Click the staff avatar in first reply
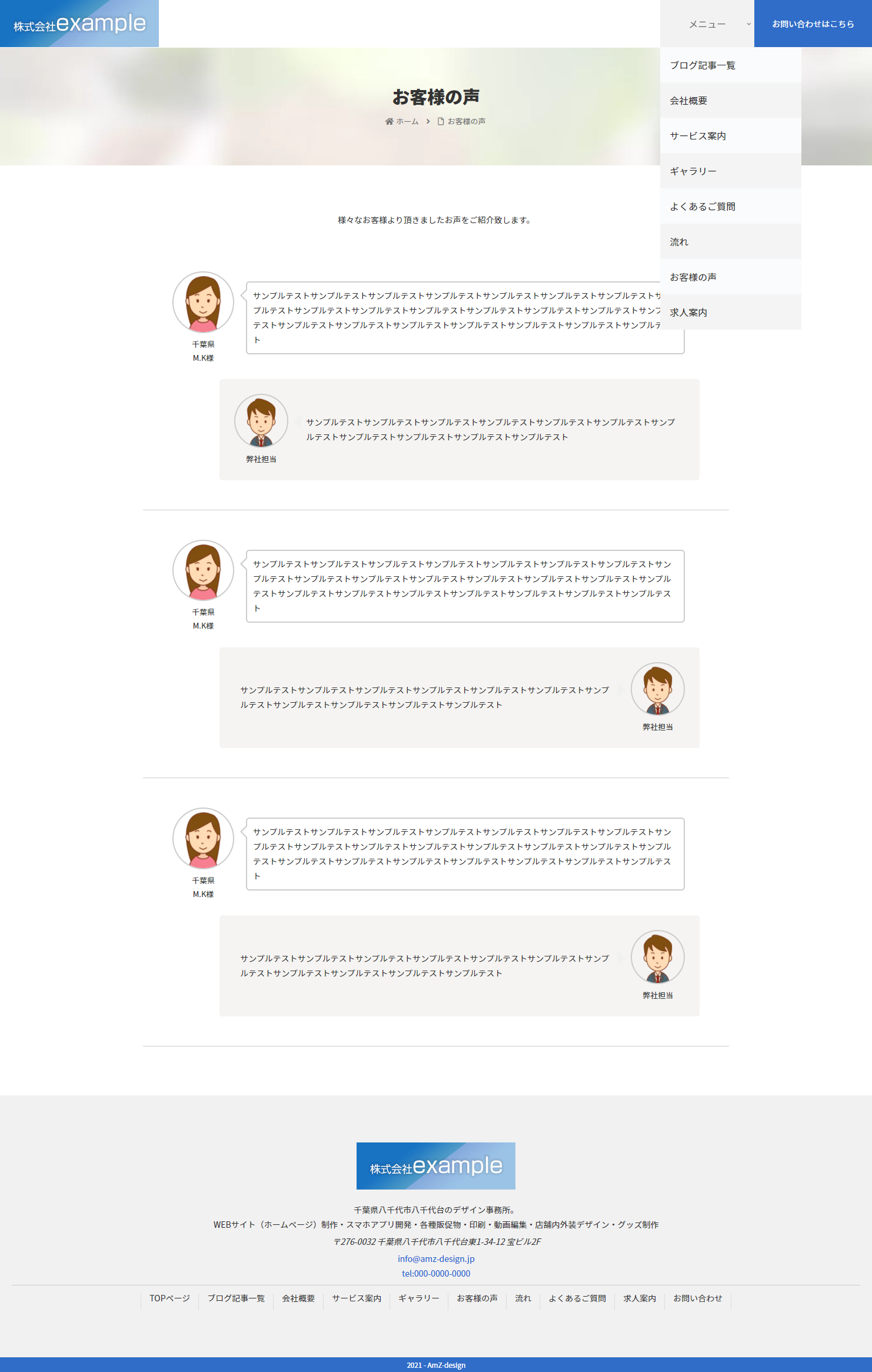This screenshot has height=1372, width=872. [261, 421]
